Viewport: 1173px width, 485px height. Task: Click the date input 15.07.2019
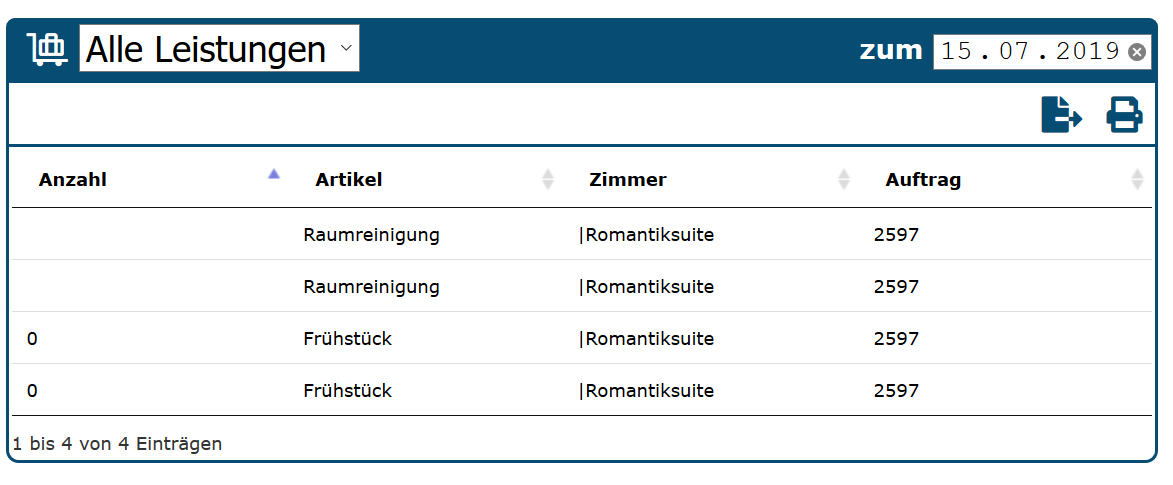[x=1029, y=52]
